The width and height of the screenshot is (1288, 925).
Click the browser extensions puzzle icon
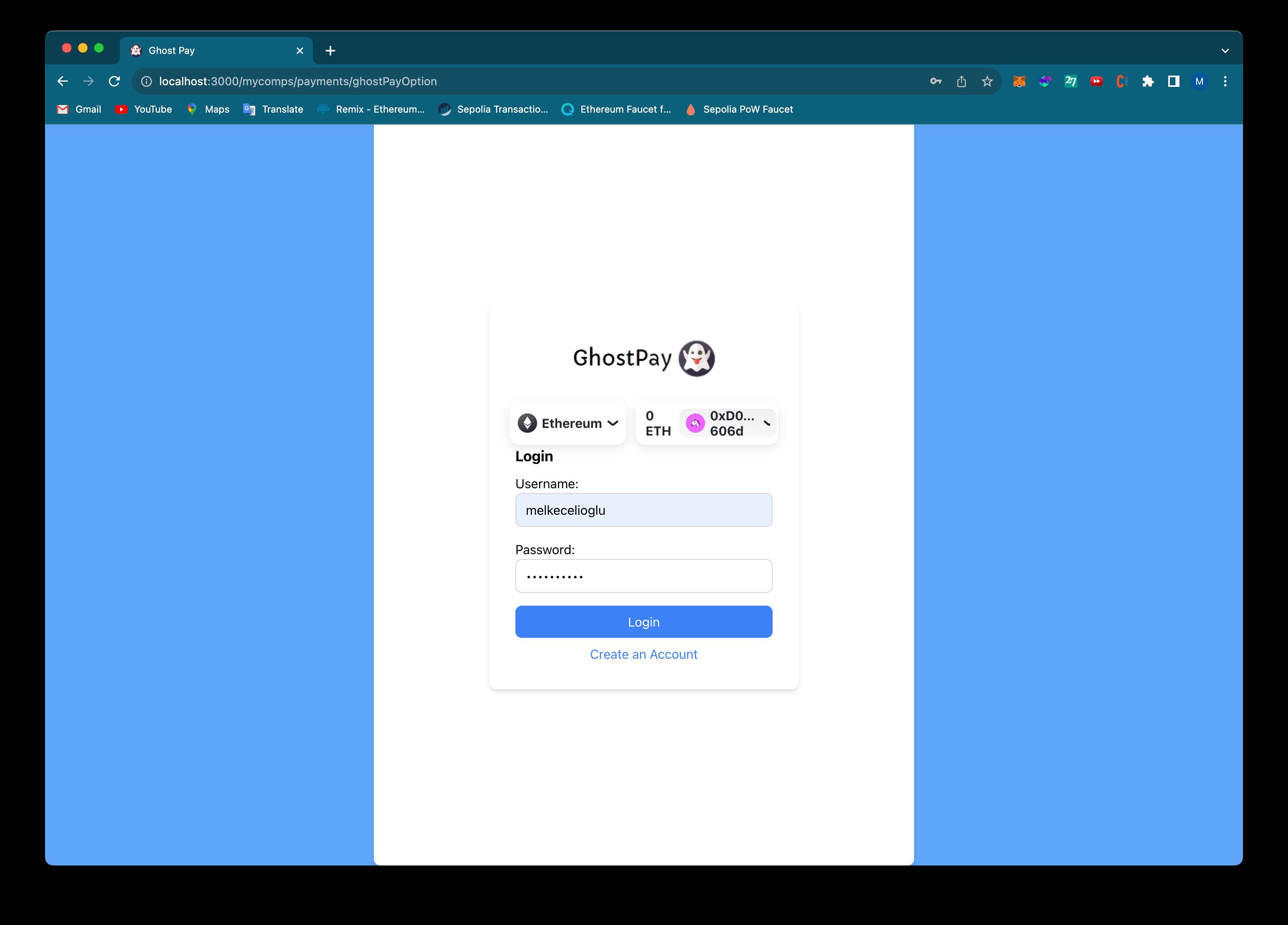[1148, 81]
